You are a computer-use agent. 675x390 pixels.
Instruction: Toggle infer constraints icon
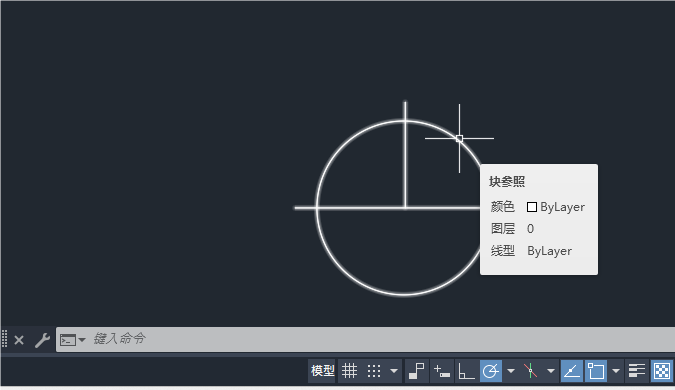point(416,371)
